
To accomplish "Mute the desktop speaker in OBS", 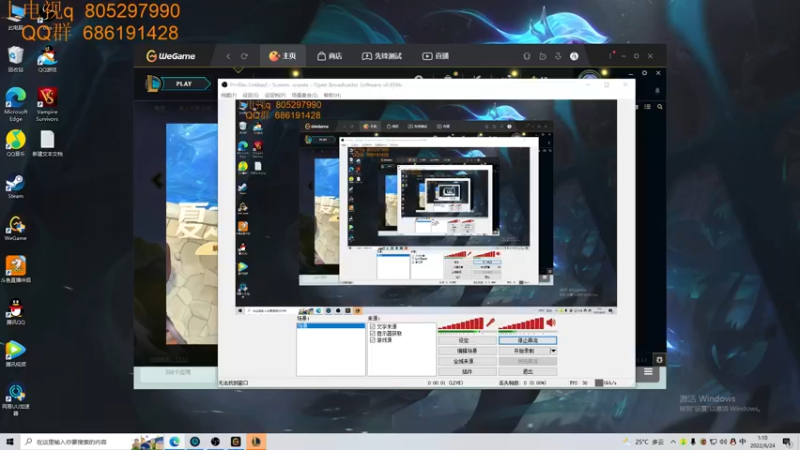I will point(551,322).
